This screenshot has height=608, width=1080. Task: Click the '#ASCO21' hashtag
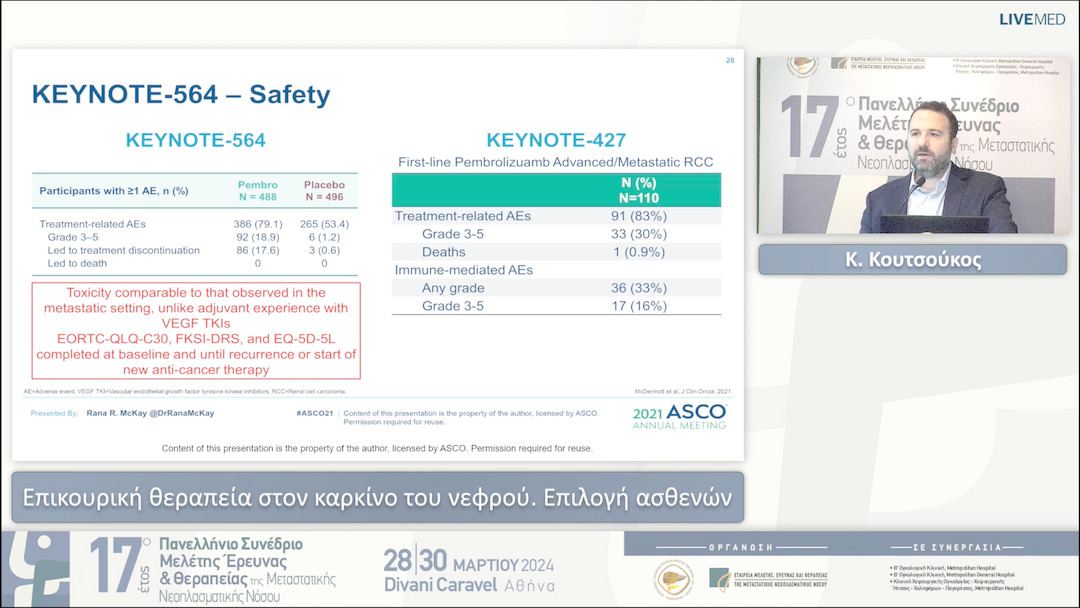coord(315,413)
